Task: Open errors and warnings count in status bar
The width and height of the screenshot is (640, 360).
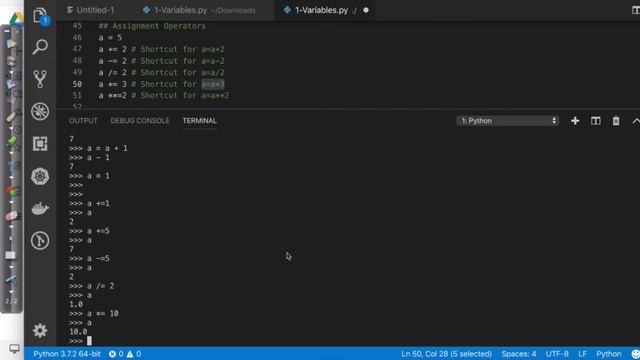Action: coord(125,354)
